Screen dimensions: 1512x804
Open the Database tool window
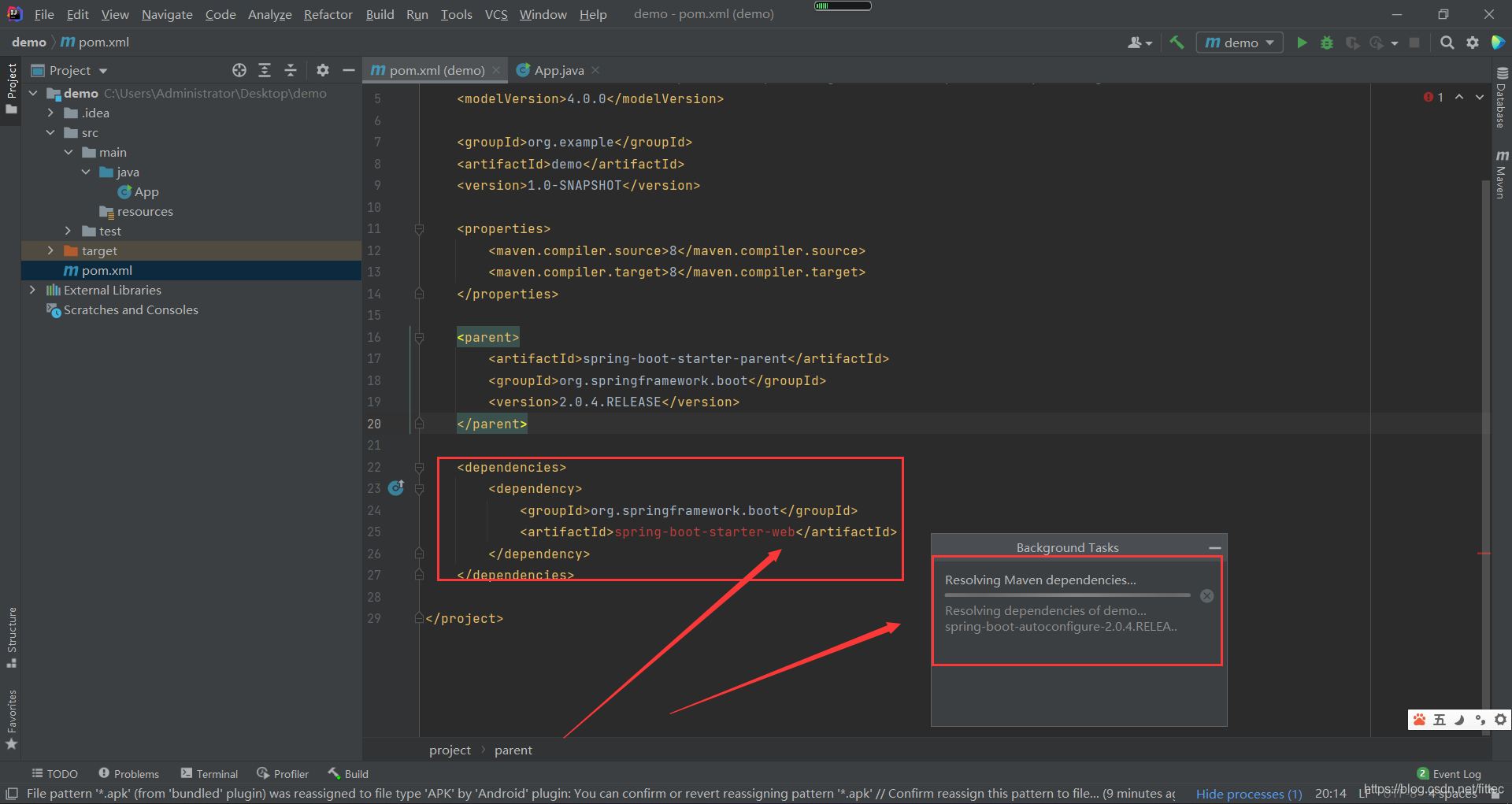1502,96
